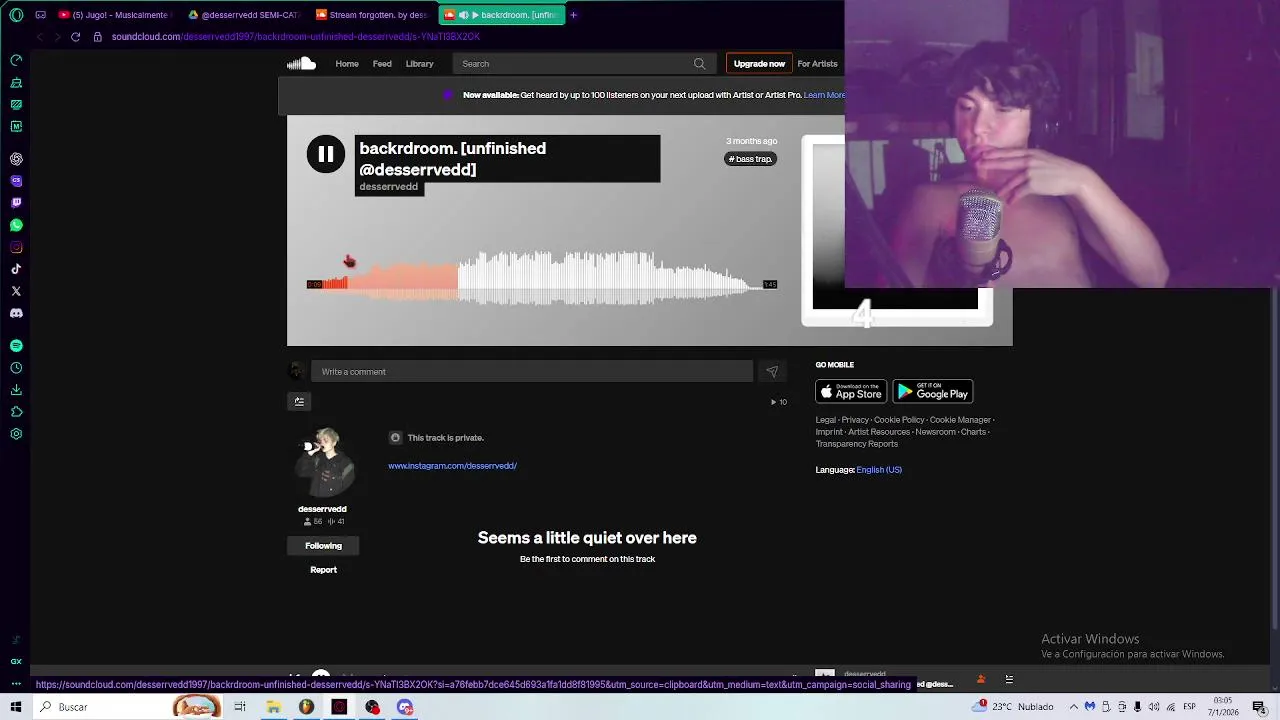Open desserrvedd profile avatar

(323, 463)
